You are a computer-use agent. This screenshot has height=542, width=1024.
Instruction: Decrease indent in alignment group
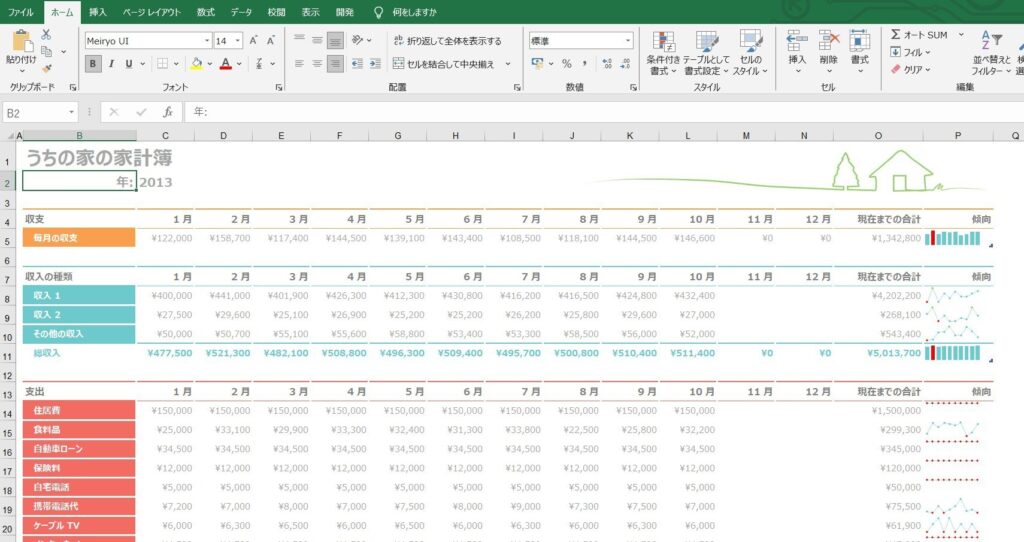tap(357, 63)
